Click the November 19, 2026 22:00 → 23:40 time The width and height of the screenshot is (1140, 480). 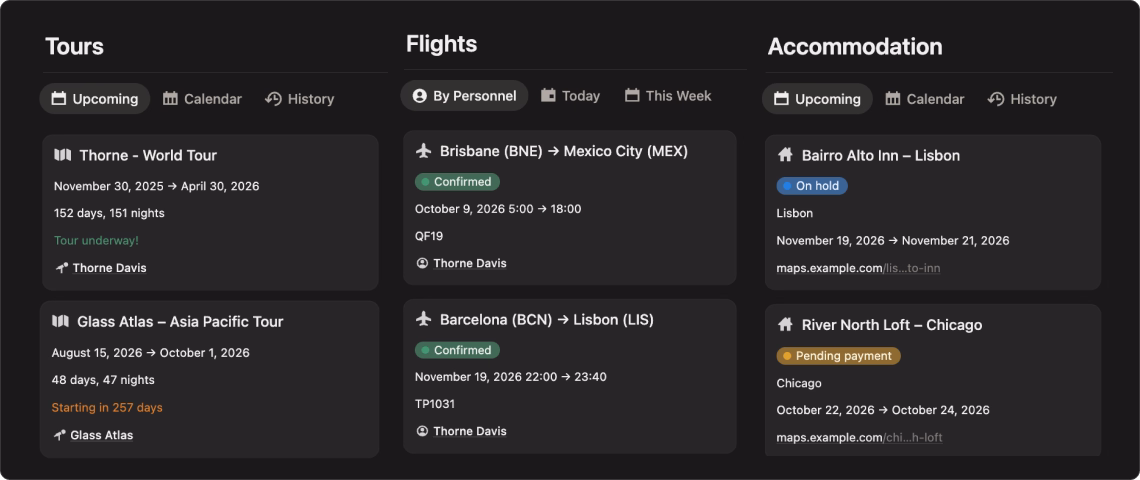[511, 377]
